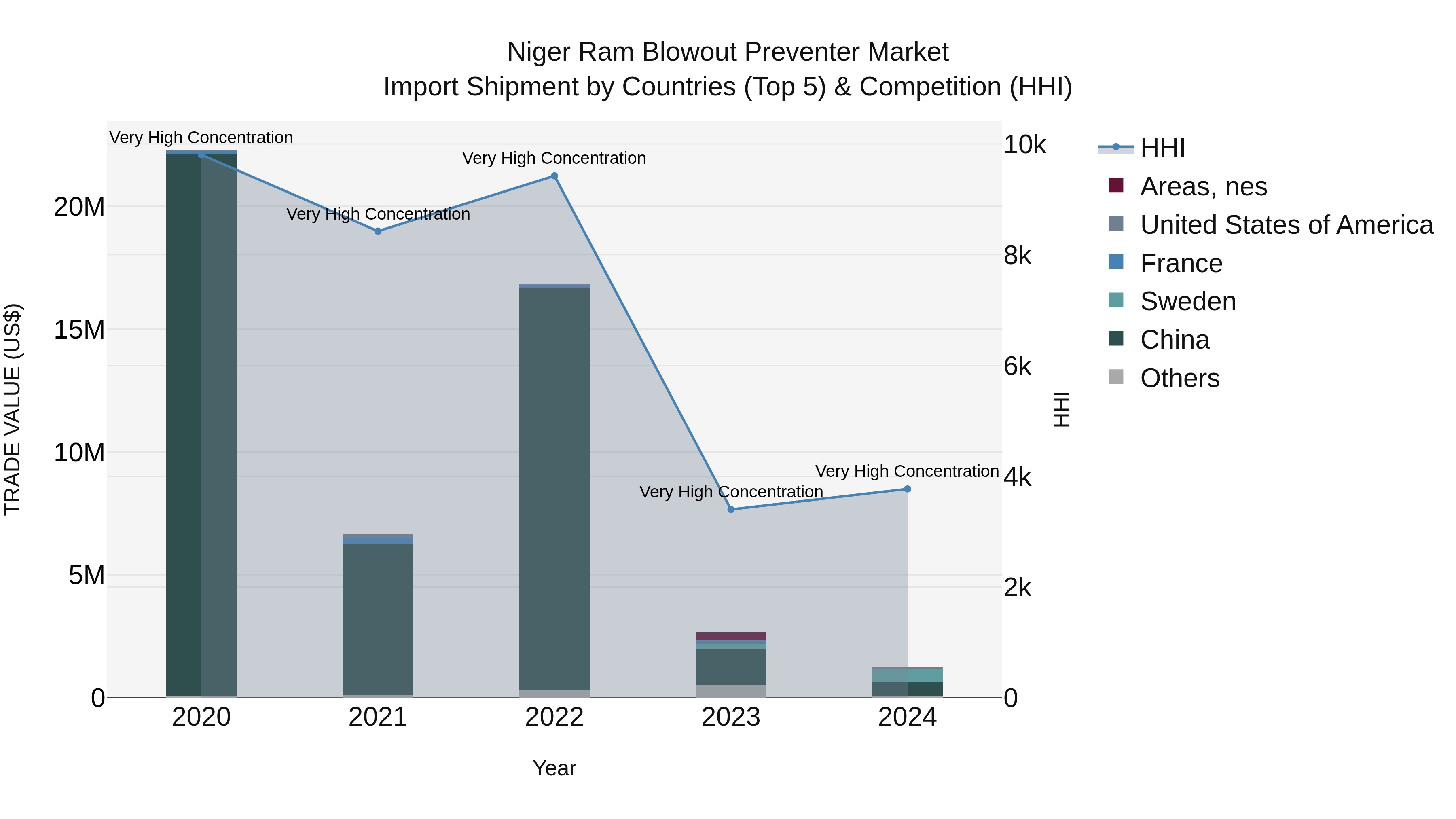This screenshot has width=1456, height=819.
Task: Click the Others gray swatch
Action: [x=1116, y=377]
